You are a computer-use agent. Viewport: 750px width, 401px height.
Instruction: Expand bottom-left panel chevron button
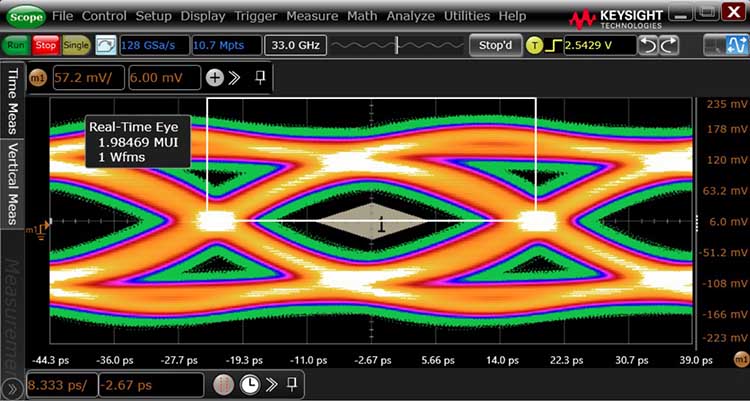point(13,388)
